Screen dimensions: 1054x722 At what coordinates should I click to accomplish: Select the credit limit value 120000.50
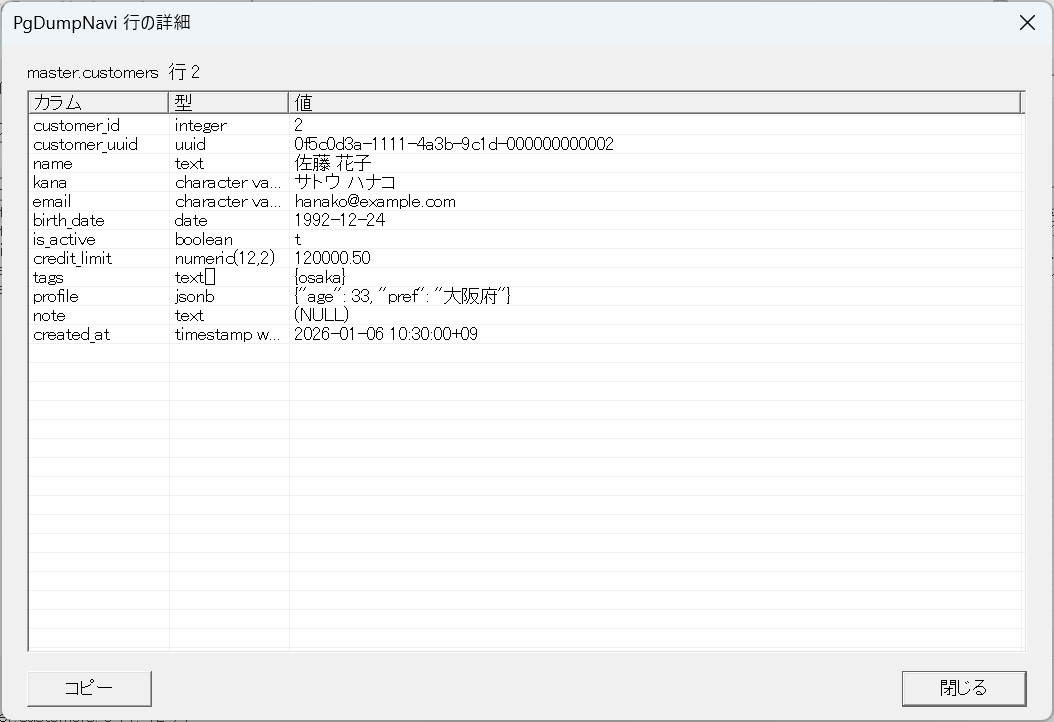(332, 258)
